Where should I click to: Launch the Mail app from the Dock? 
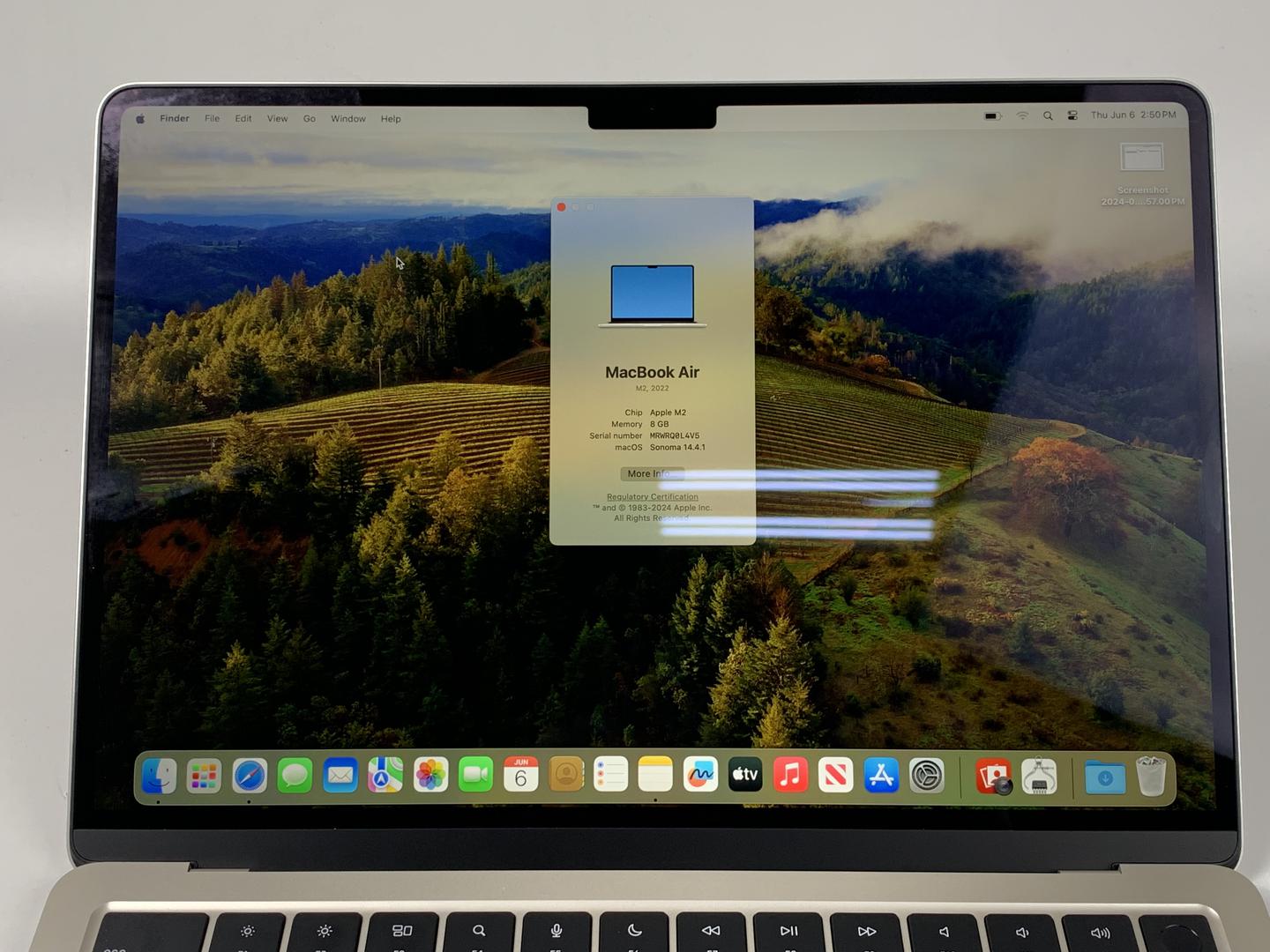(340, 776)
